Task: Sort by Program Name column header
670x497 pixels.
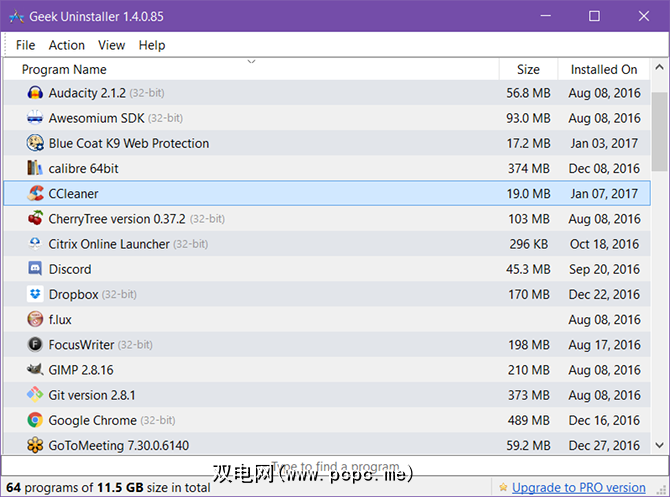Action: pyautogui.click(x=251, y=69)
